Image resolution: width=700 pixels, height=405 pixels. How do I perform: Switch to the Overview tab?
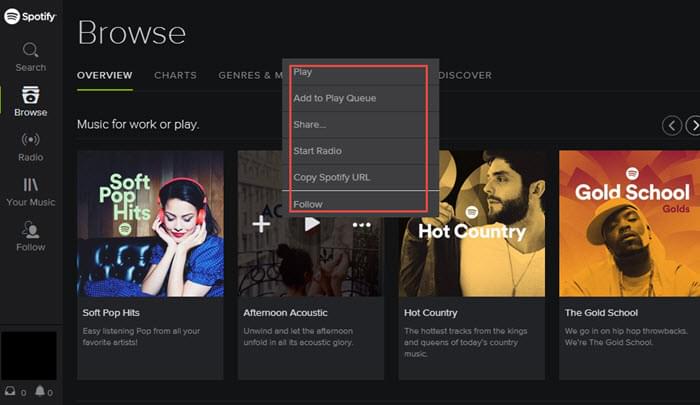click(x=104, y=75)
